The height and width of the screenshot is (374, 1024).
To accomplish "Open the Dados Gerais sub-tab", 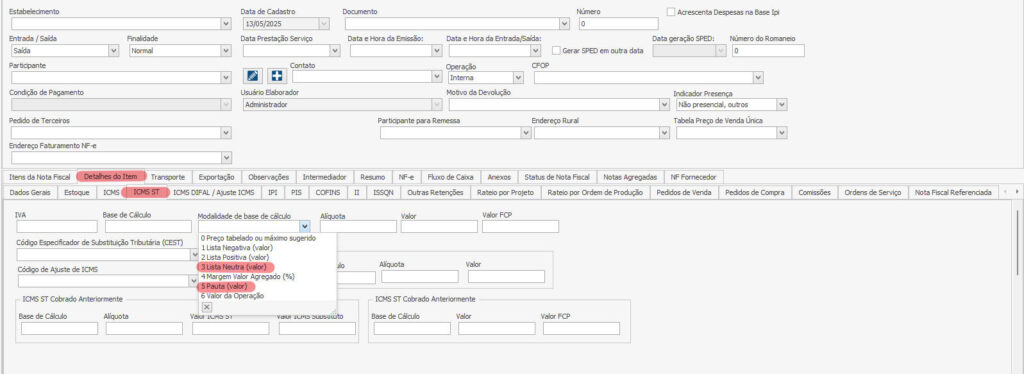I will point(30,193).
